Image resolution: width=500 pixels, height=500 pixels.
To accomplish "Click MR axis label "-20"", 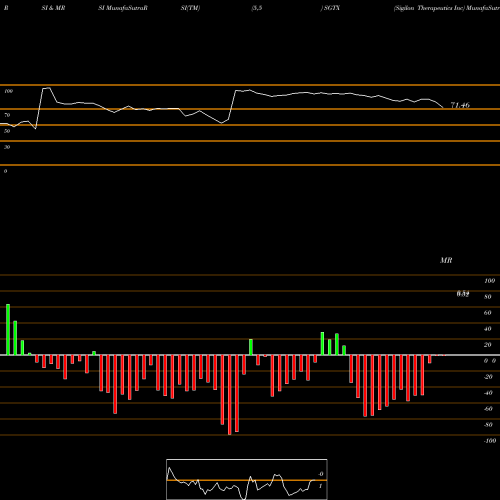I will [x=488, y=377].
